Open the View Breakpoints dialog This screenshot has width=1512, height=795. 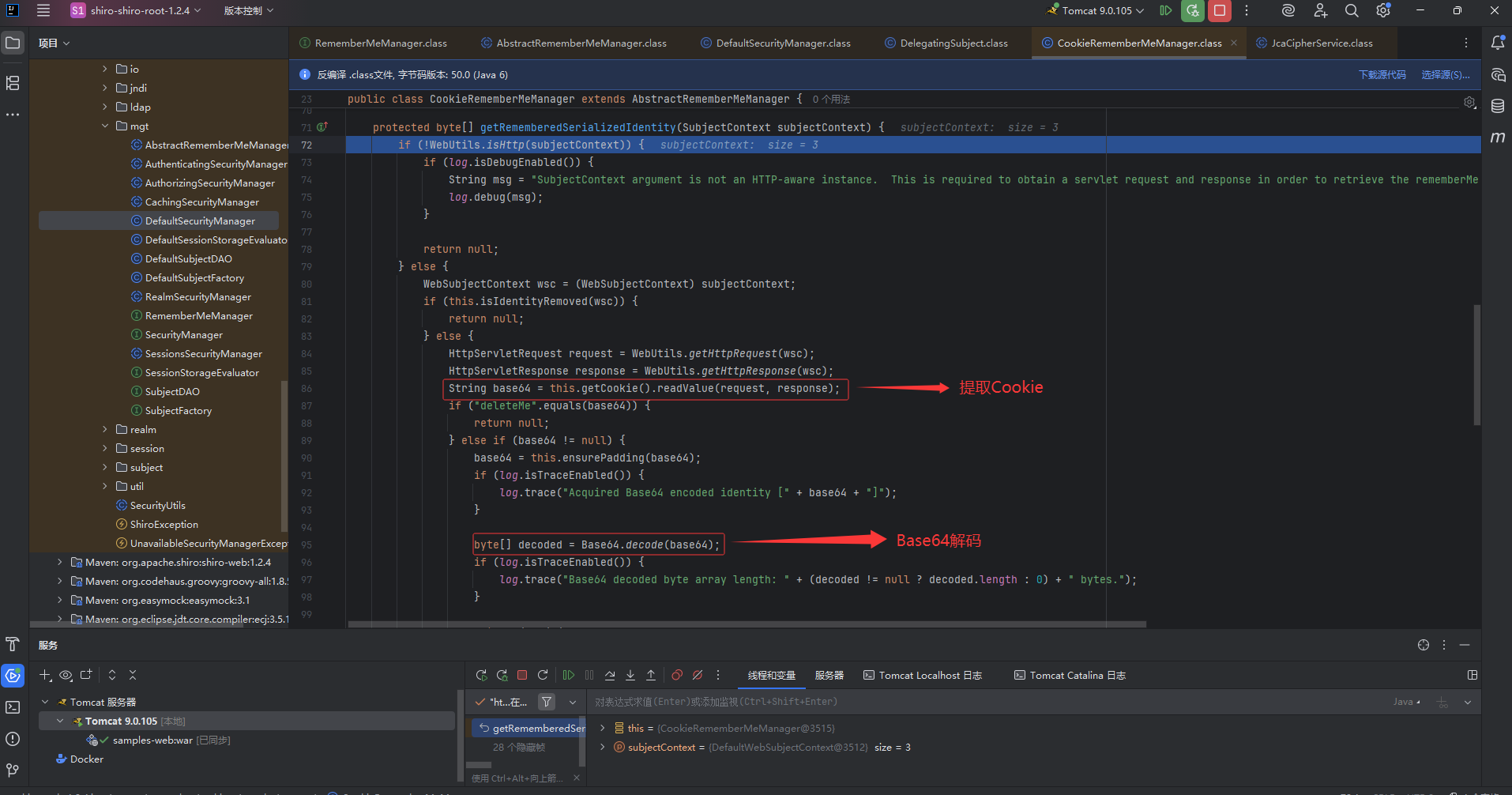677,675
